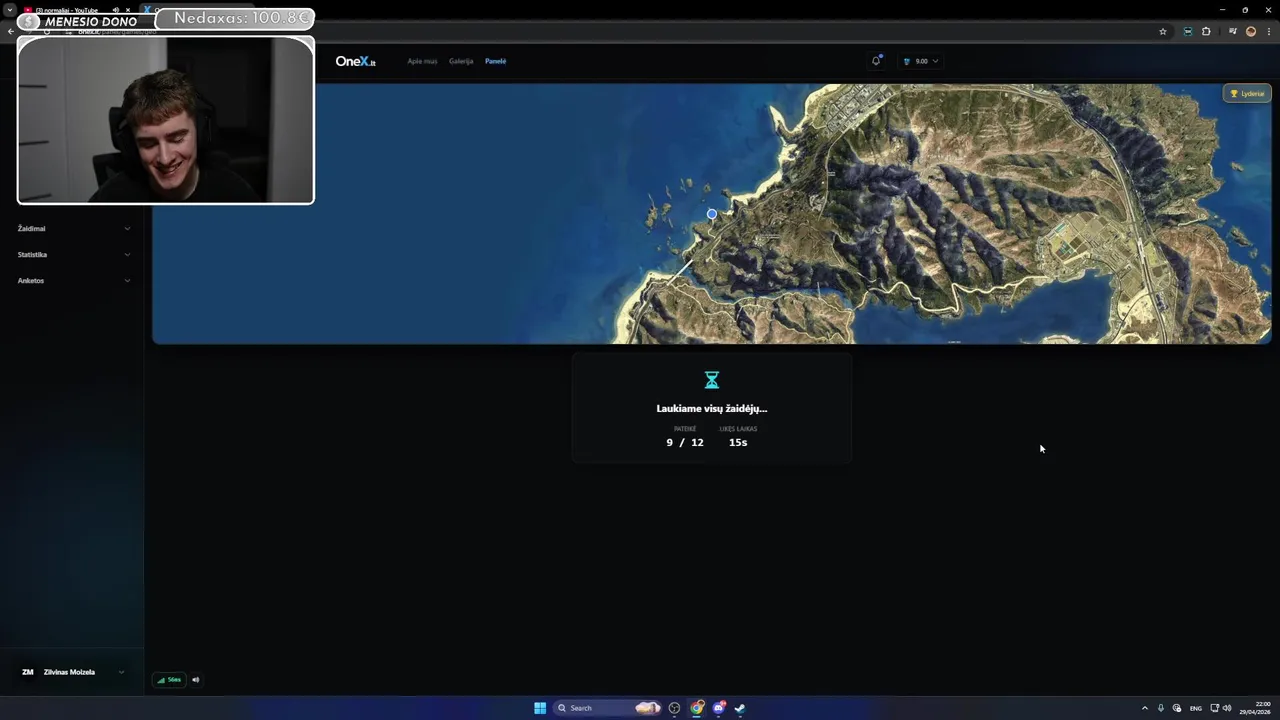Click the blue map marker
This screenshot has height=720, width=1280.
click(x=712, y=214)
